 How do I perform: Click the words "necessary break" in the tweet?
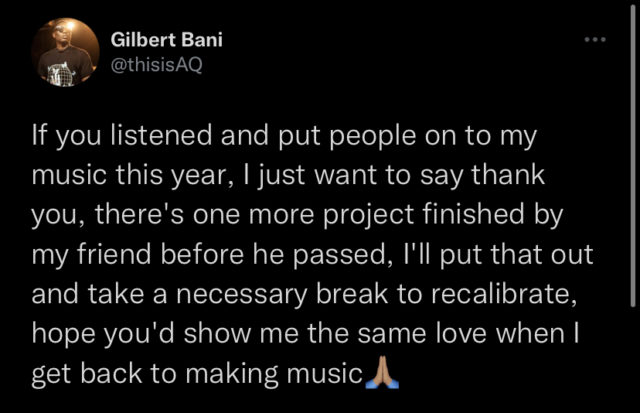coord(282,294)
